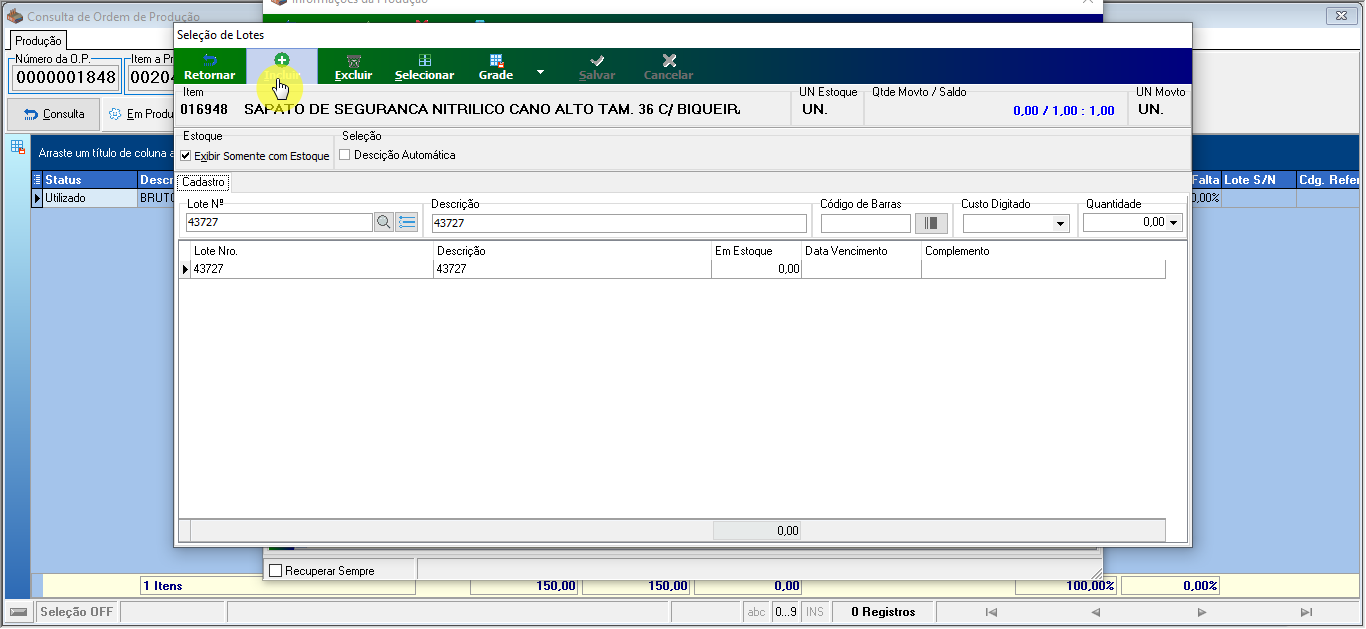Click the grid icon on left sidebar

point(18,147)
